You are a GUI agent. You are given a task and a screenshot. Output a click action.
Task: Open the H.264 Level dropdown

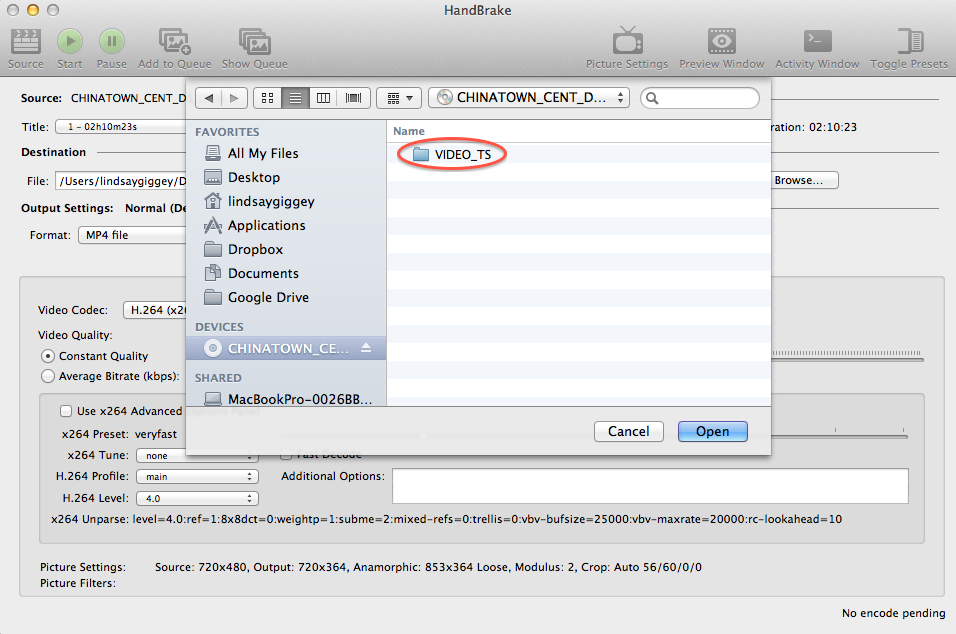coord(198,499)
